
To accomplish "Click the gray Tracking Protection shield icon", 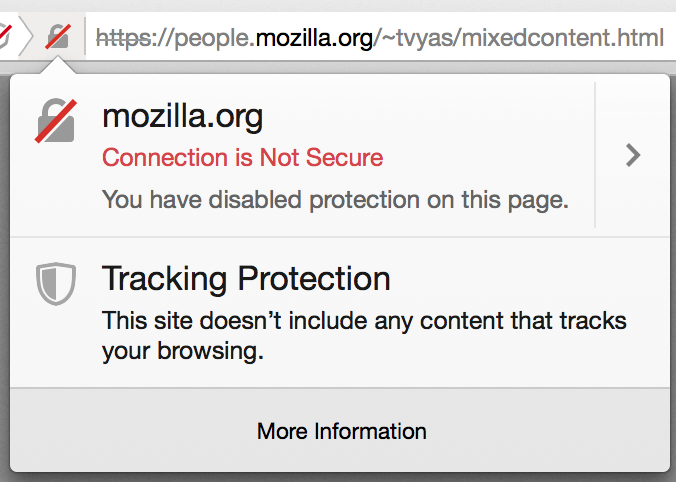I will (x=56, y=284).
